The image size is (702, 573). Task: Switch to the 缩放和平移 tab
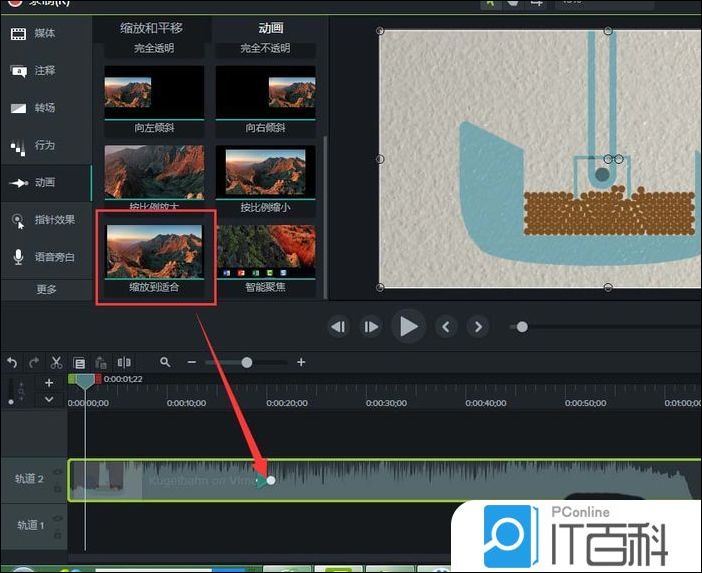[152, 28]
